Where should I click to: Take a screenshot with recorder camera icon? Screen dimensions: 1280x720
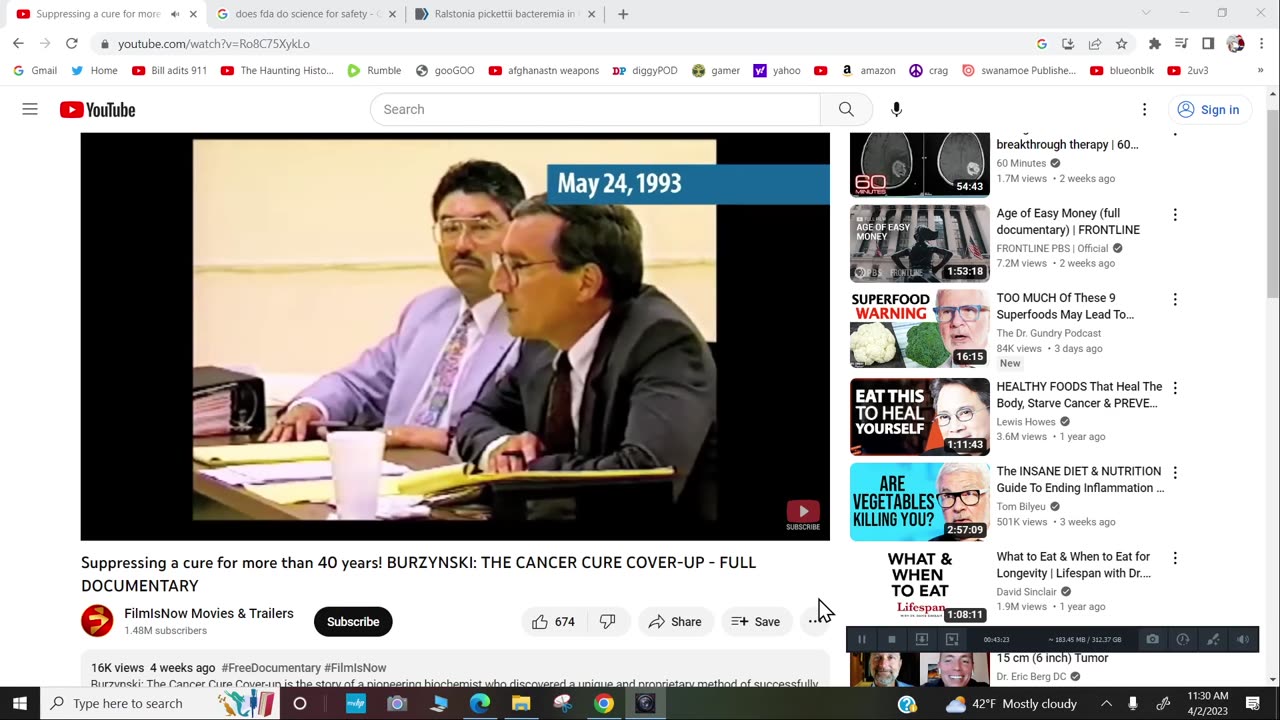coord(1153,639)
